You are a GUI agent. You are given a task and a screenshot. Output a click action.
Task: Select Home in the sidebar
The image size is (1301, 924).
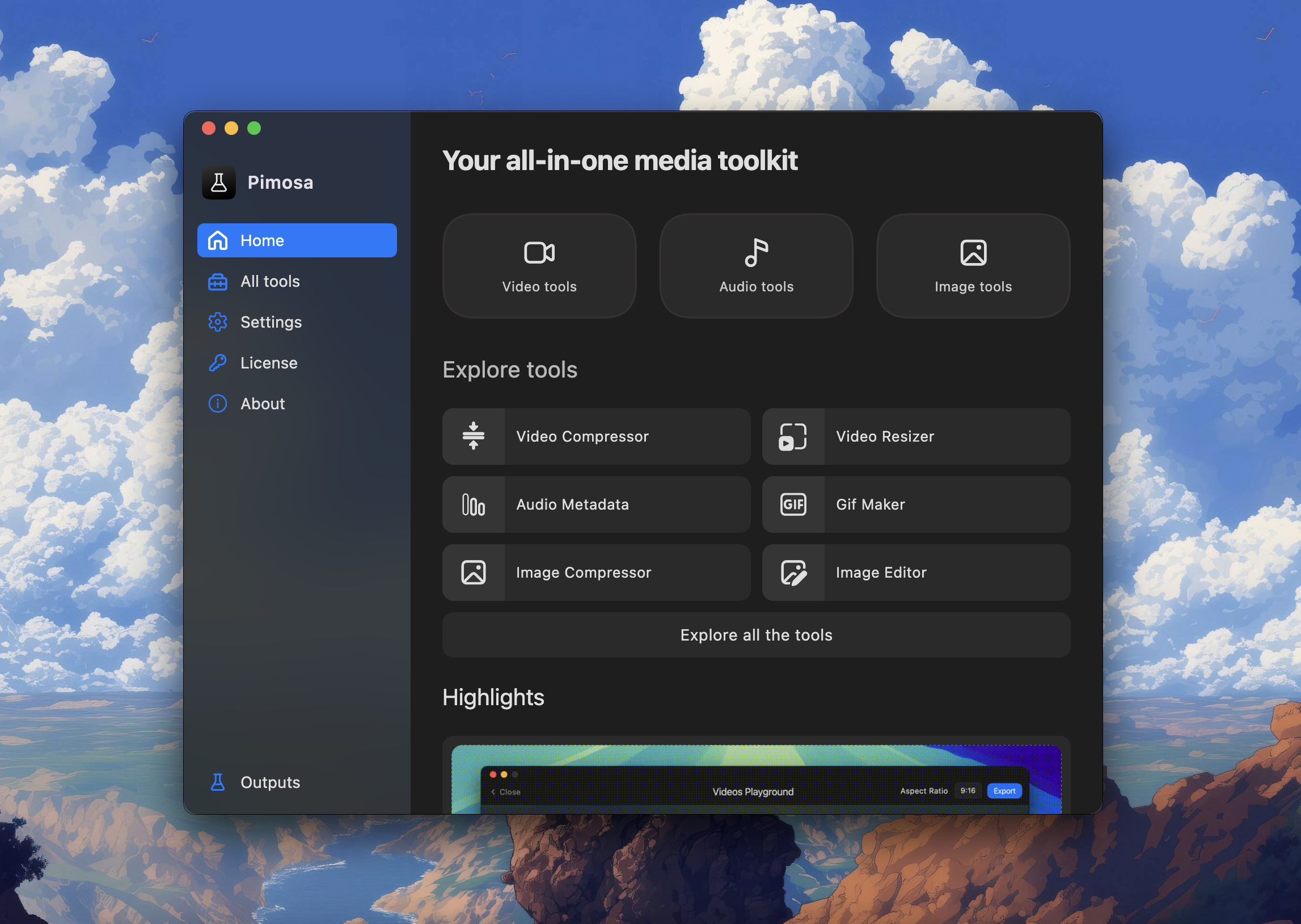297,241
